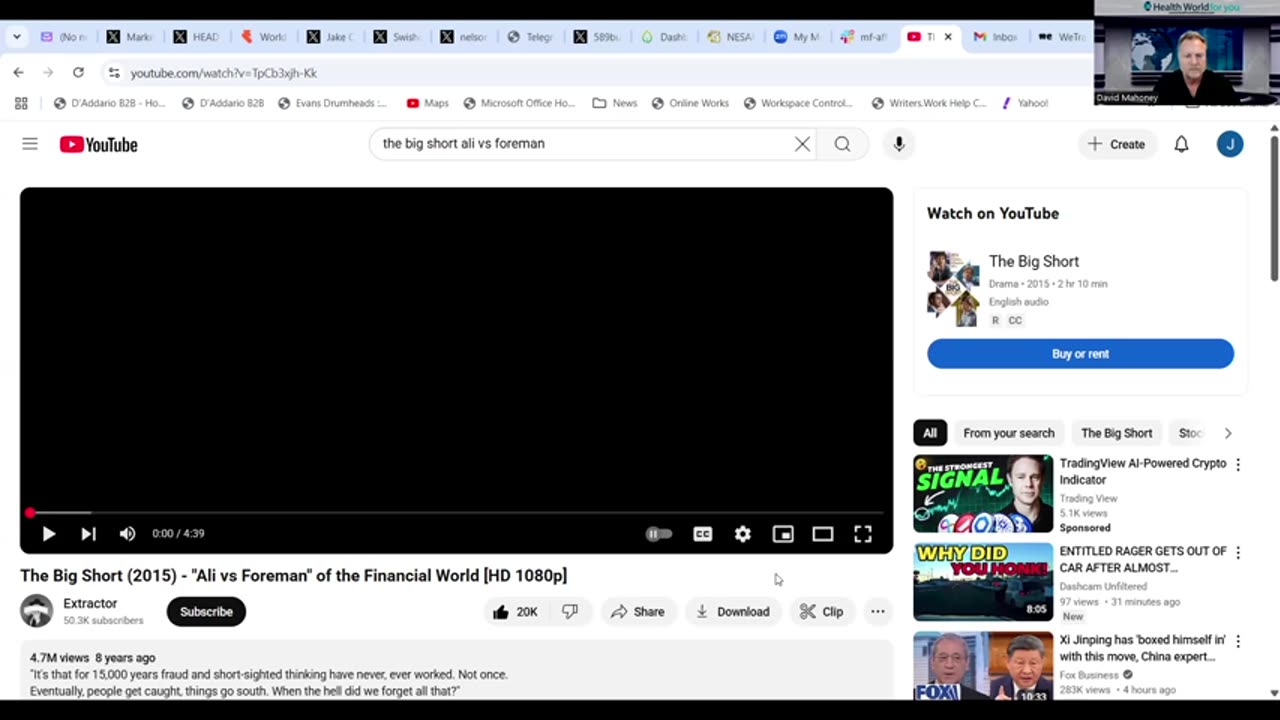Go to the YouTube home logo
This screenshot has width=1280, height=720.
98,144
